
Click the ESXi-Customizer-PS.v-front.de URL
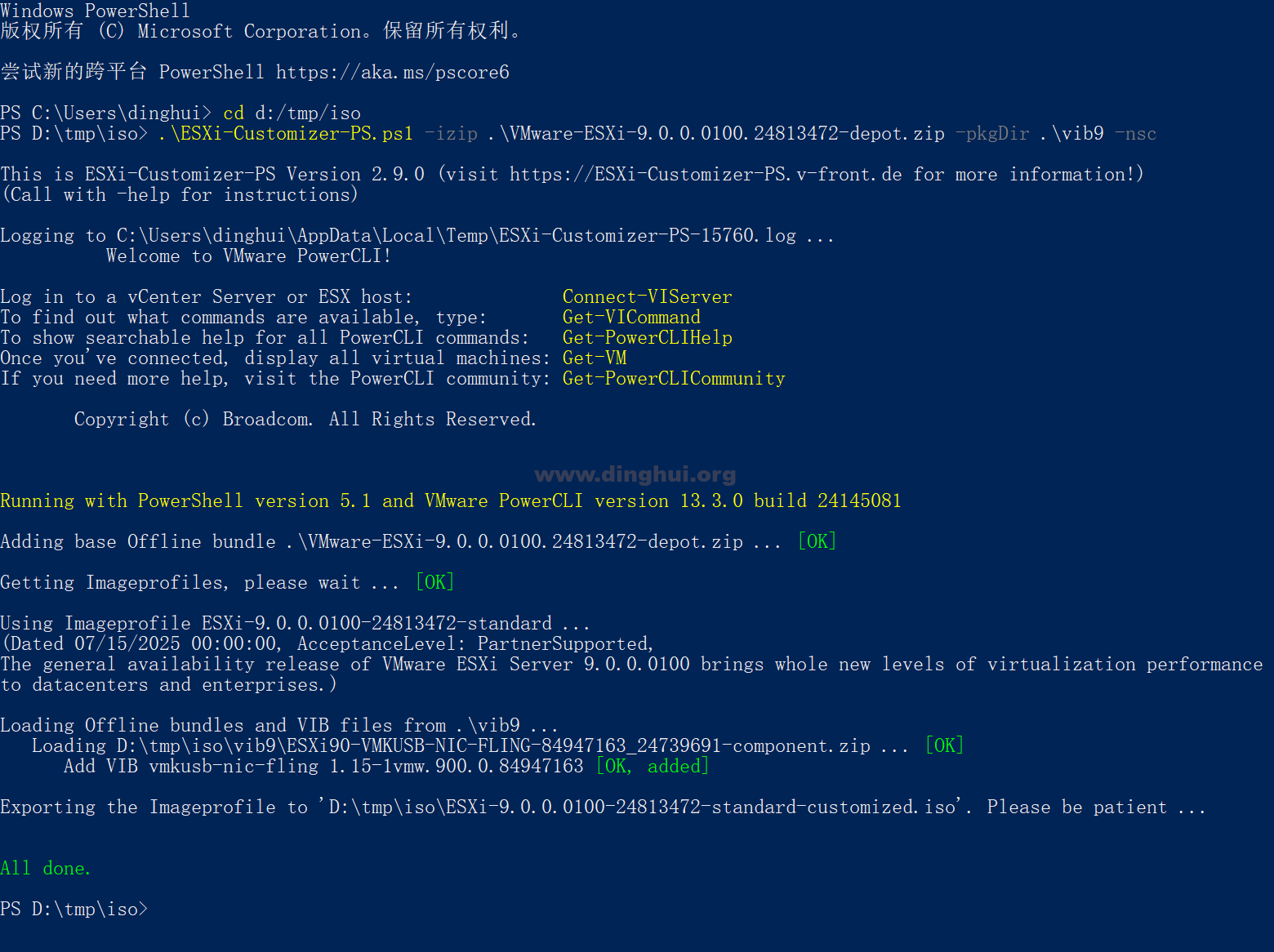coord(706,174)
